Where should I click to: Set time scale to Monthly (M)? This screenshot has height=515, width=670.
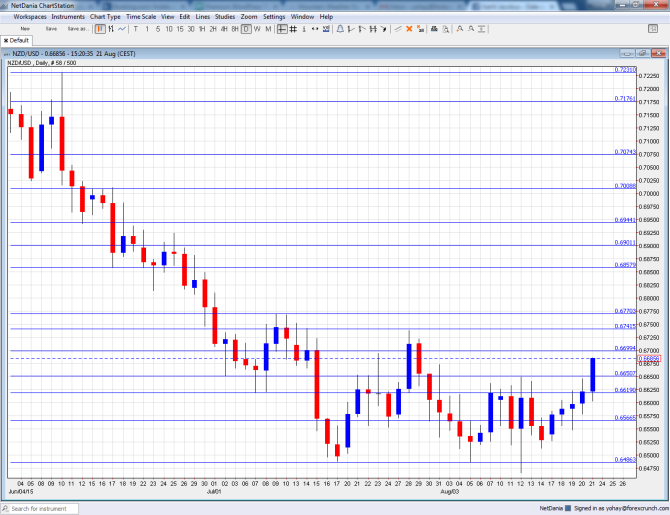pyautogui.click(x=268, y=29)
